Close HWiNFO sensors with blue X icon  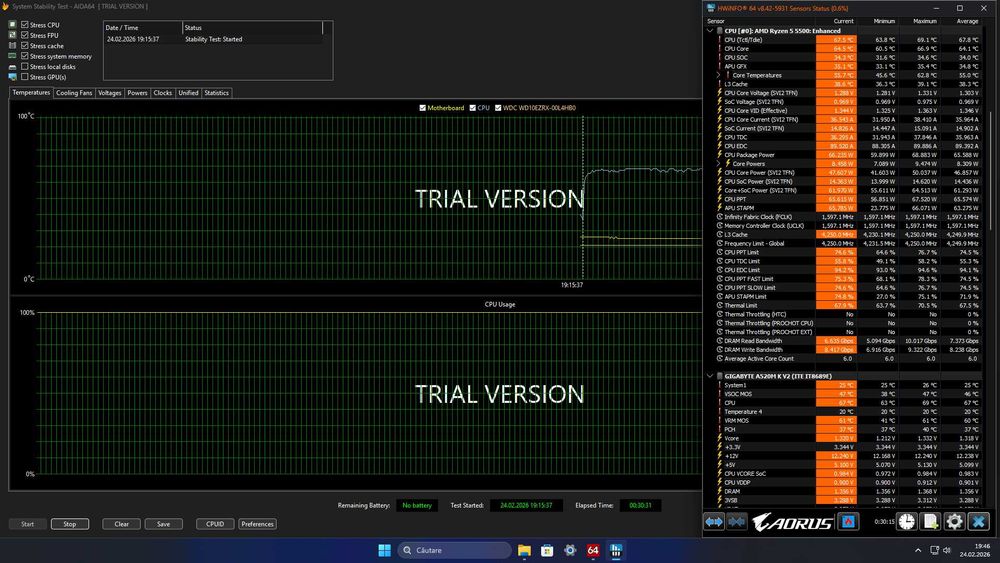978,522
